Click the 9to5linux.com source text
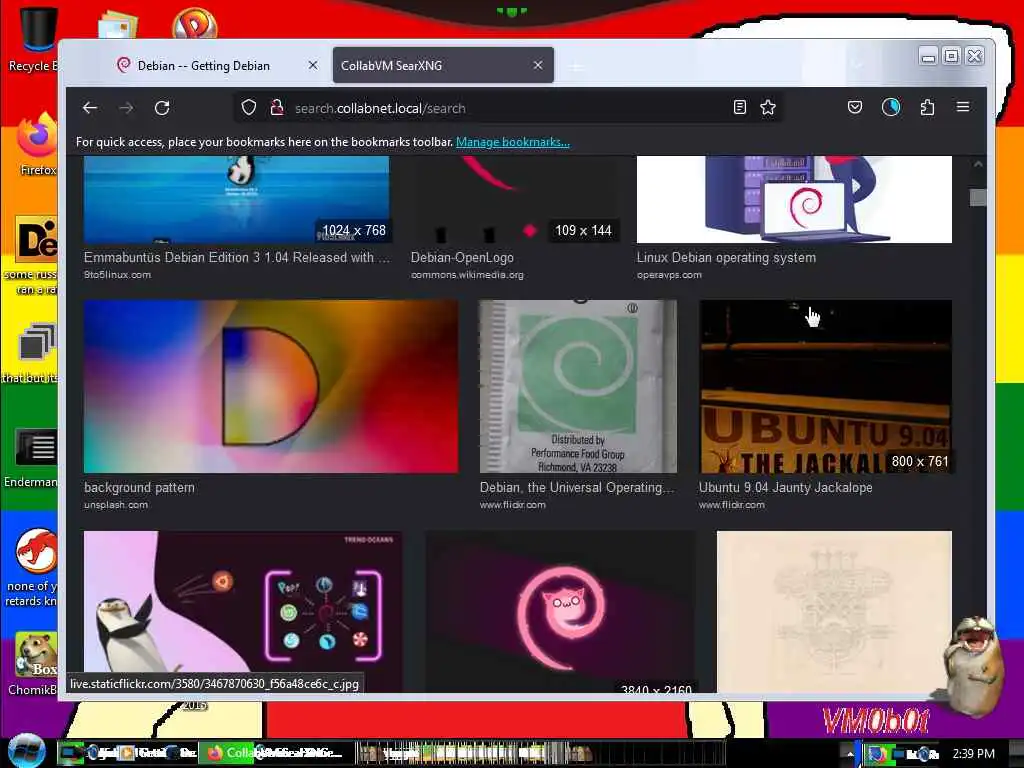The height and width of the screenshot is (768, 1024). pyautogui.click(x=118, y=275)
